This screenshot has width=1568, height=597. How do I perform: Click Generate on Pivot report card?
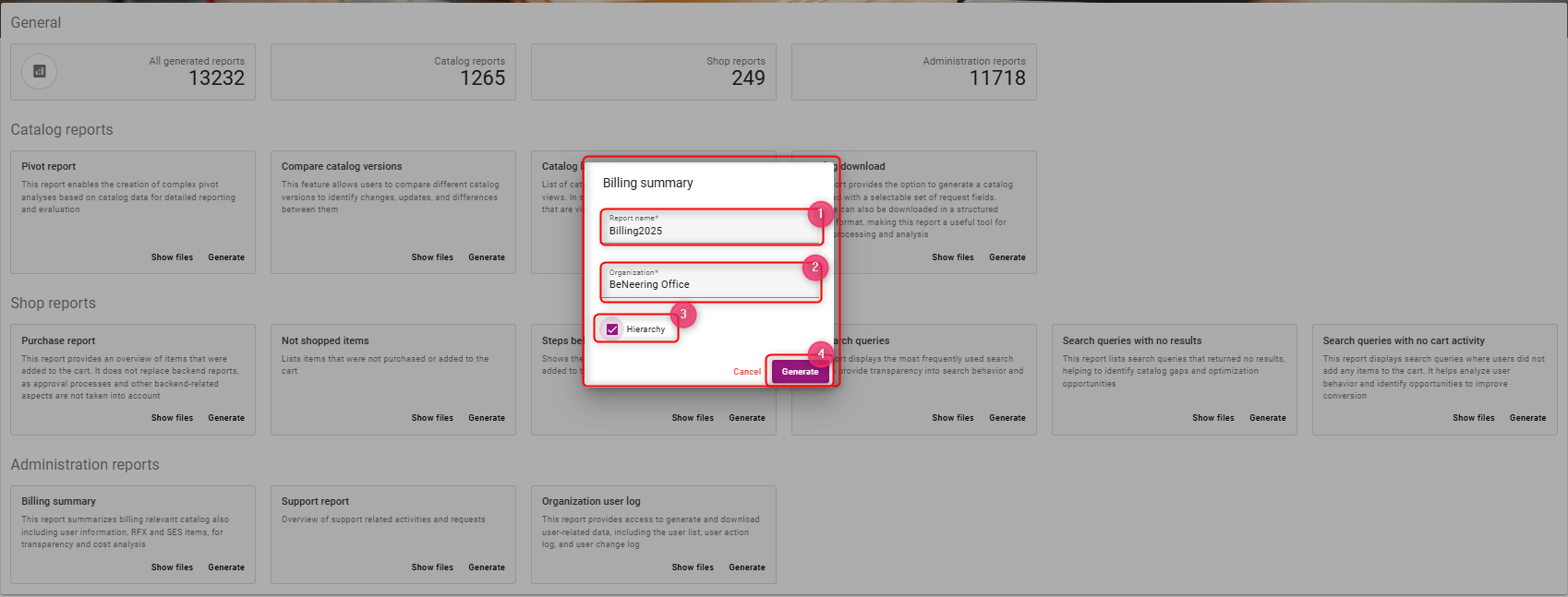(226, 257)
